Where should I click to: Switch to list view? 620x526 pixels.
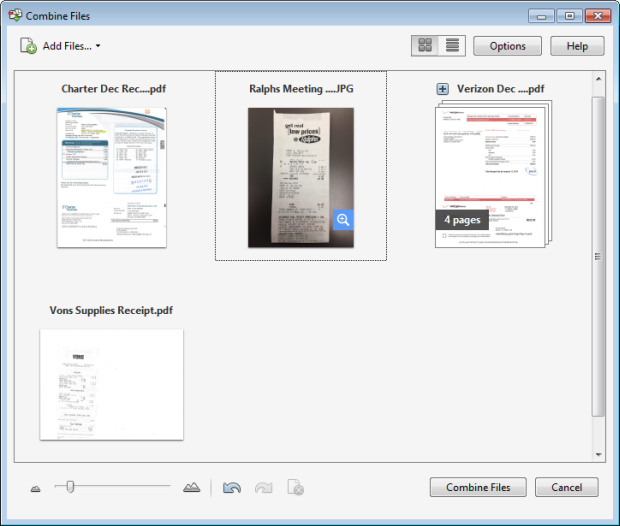[452, 46]
